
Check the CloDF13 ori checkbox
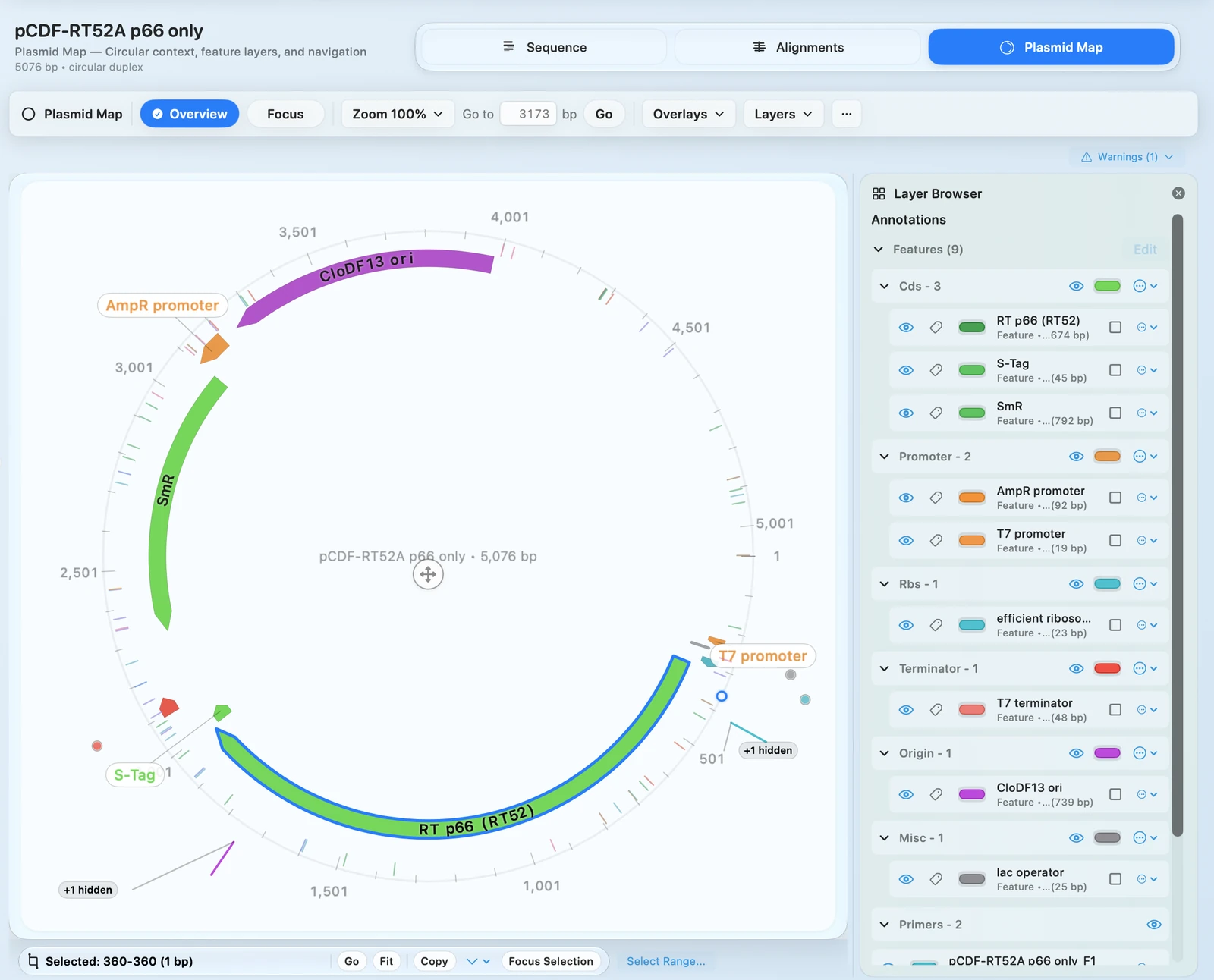pyautogui.click(x=1115, y=794)
